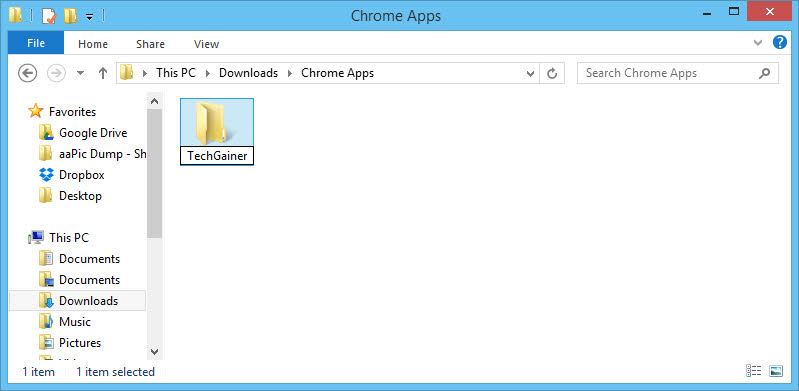Open Dropbox in Favorites
799x391 pixels.
(x=82, y=175)
